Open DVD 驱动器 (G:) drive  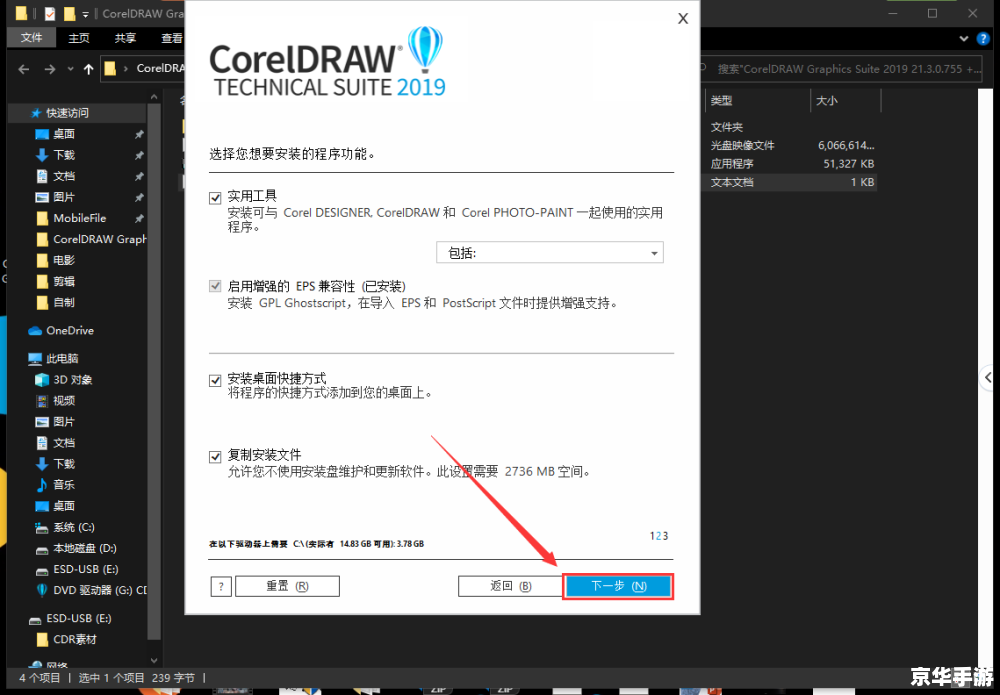pyautogui.click(x=100, y=590)
